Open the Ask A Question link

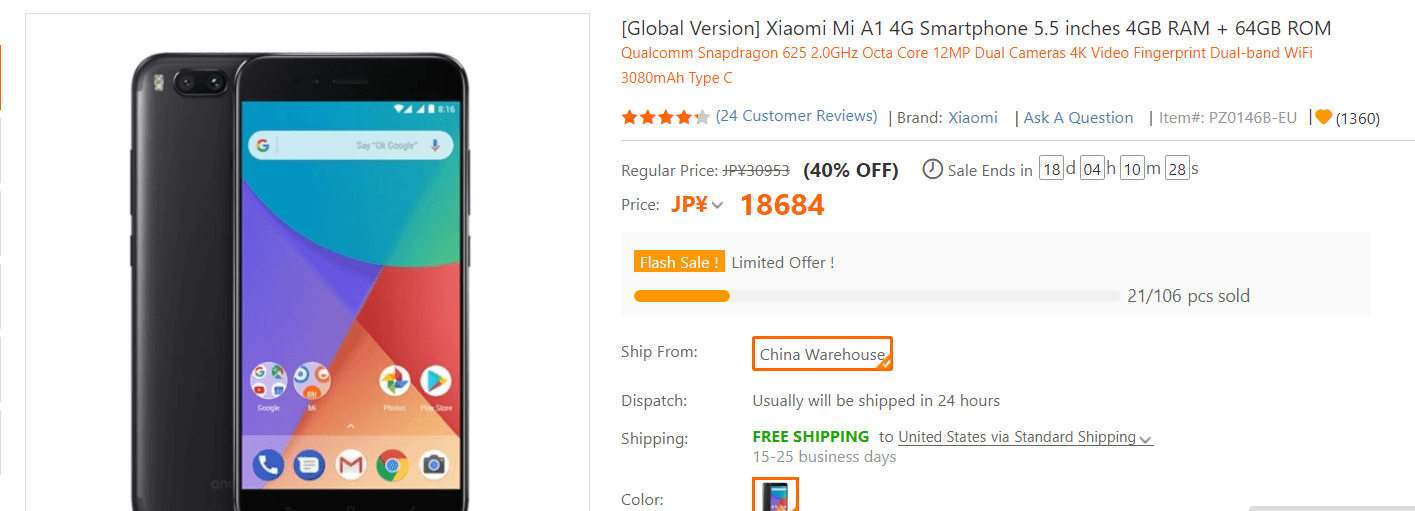(1078, 118)
